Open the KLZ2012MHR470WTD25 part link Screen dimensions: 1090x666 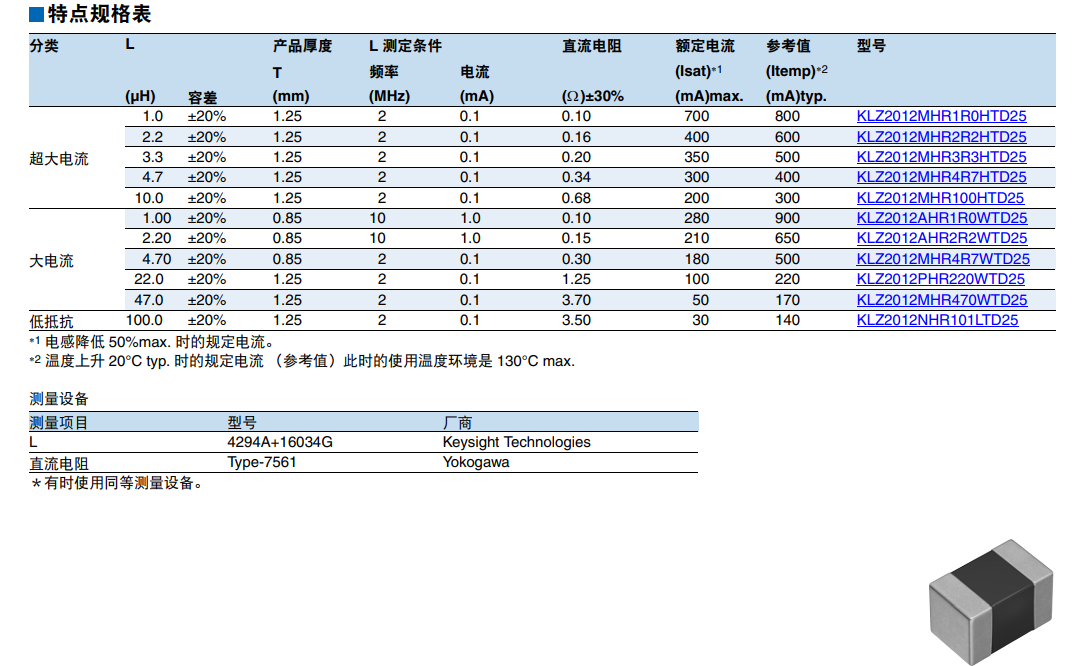(942, 300)
